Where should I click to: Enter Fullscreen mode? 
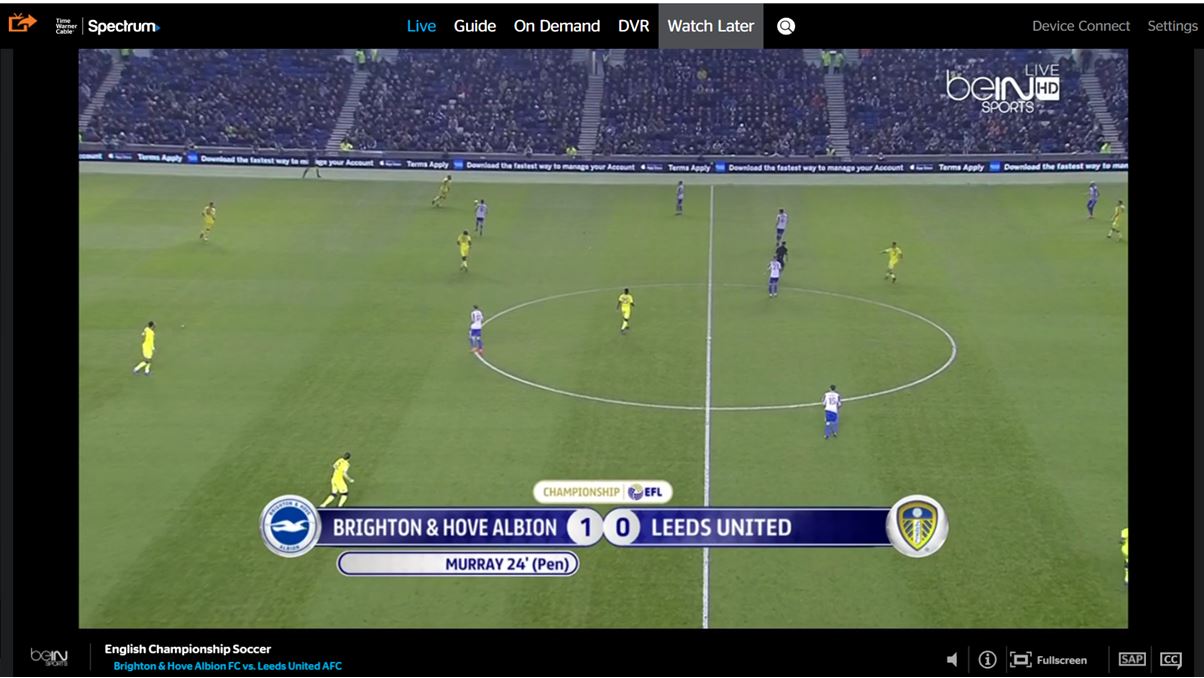coord(1048,660)
